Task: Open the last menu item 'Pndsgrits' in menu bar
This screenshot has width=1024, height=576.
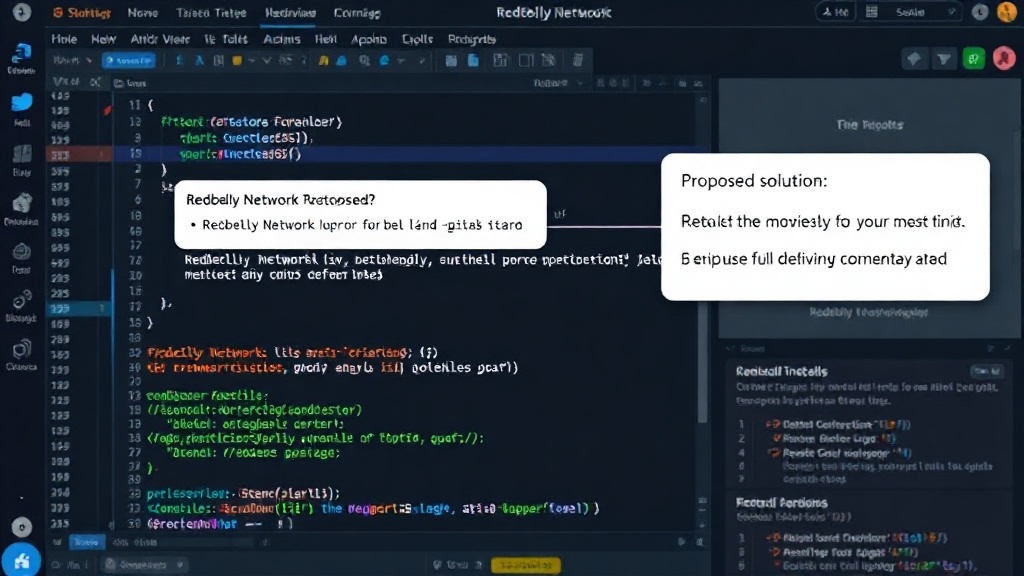Action: [x=472, y=39]
